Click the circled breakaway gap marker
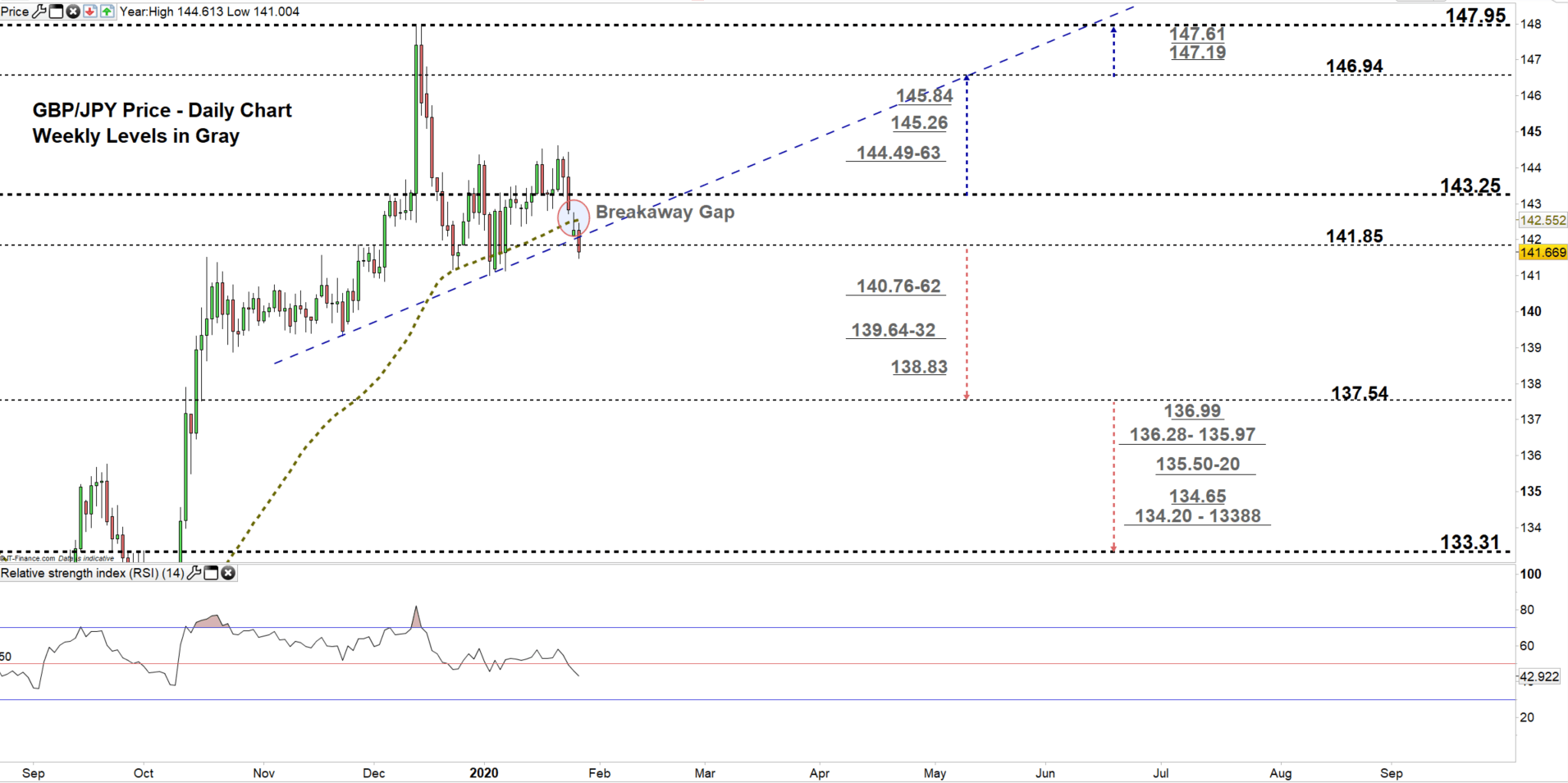Viewport: 1568px width, 783px height. coord(574,217)
